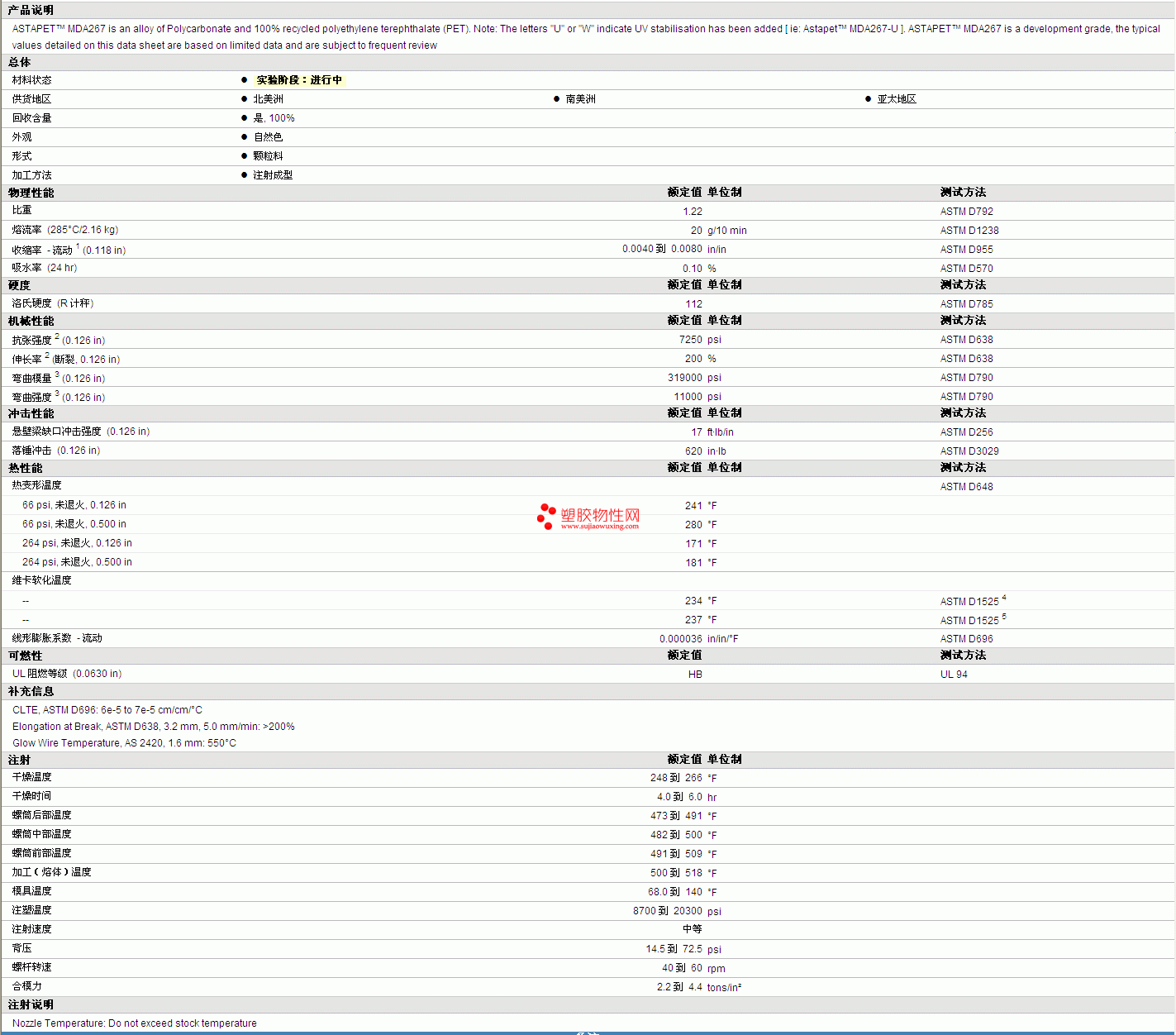Select 北美洲 in the supply regions

(x=268, y=99)
